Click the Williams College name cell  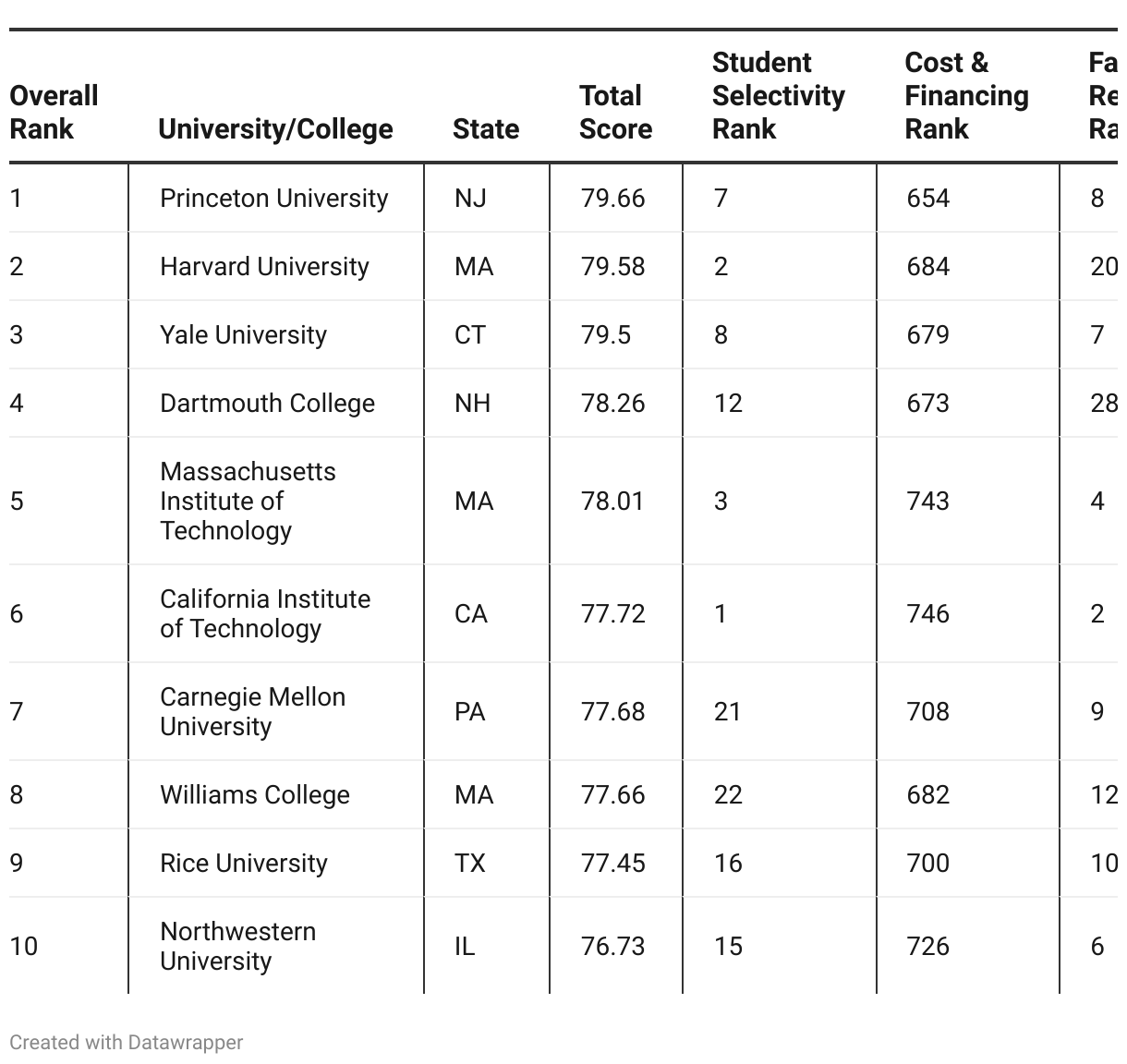[254, 794]
